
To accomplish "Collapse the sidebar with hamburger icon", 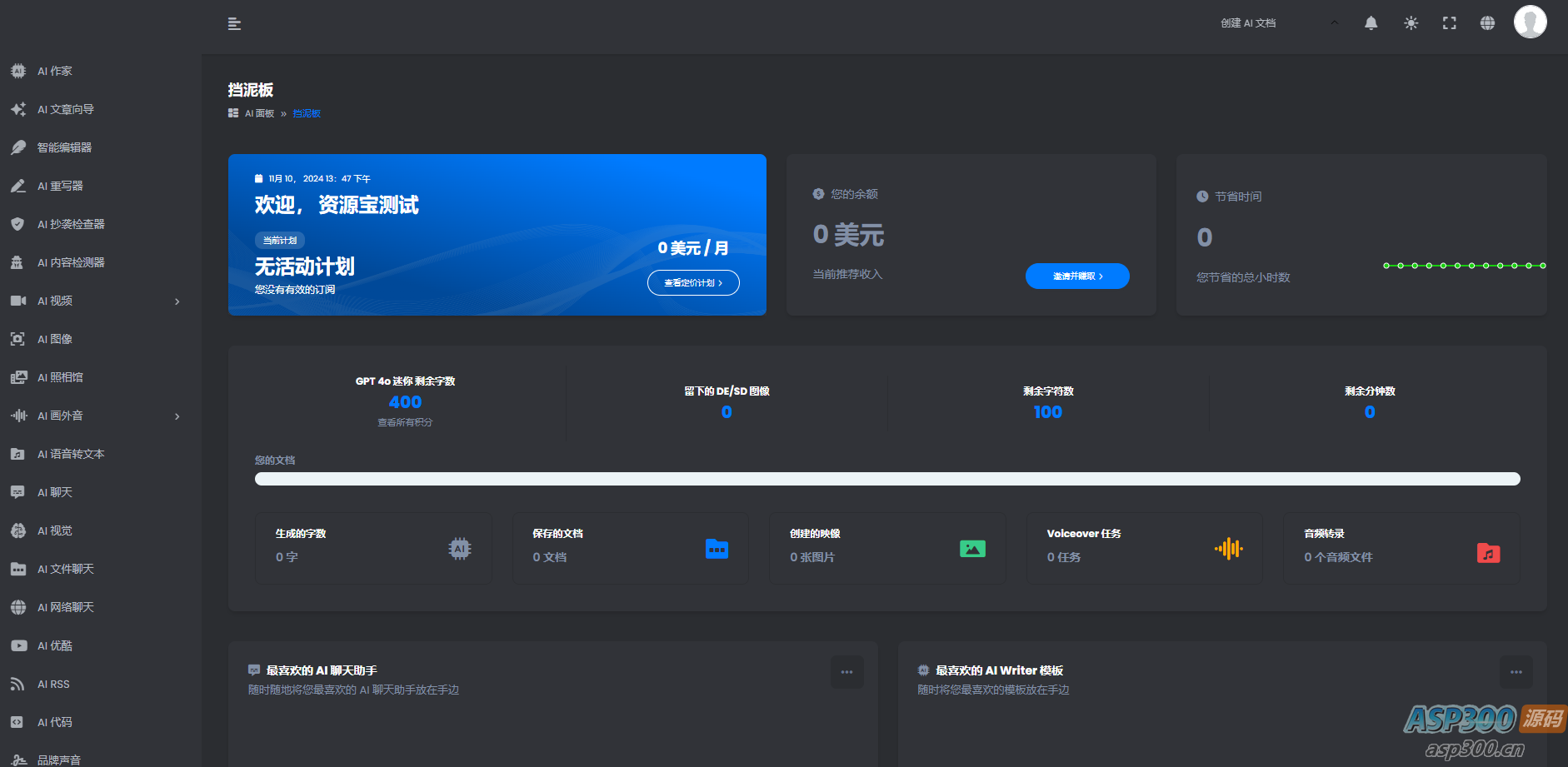I will [x=234, y=23].
